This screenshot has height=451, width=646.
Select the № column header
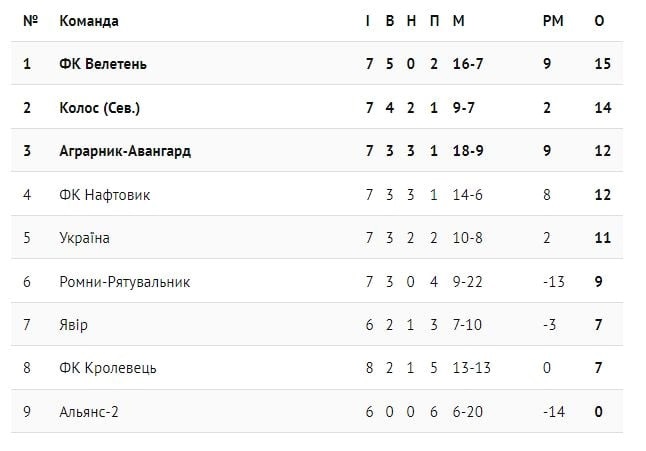[30, 21]
